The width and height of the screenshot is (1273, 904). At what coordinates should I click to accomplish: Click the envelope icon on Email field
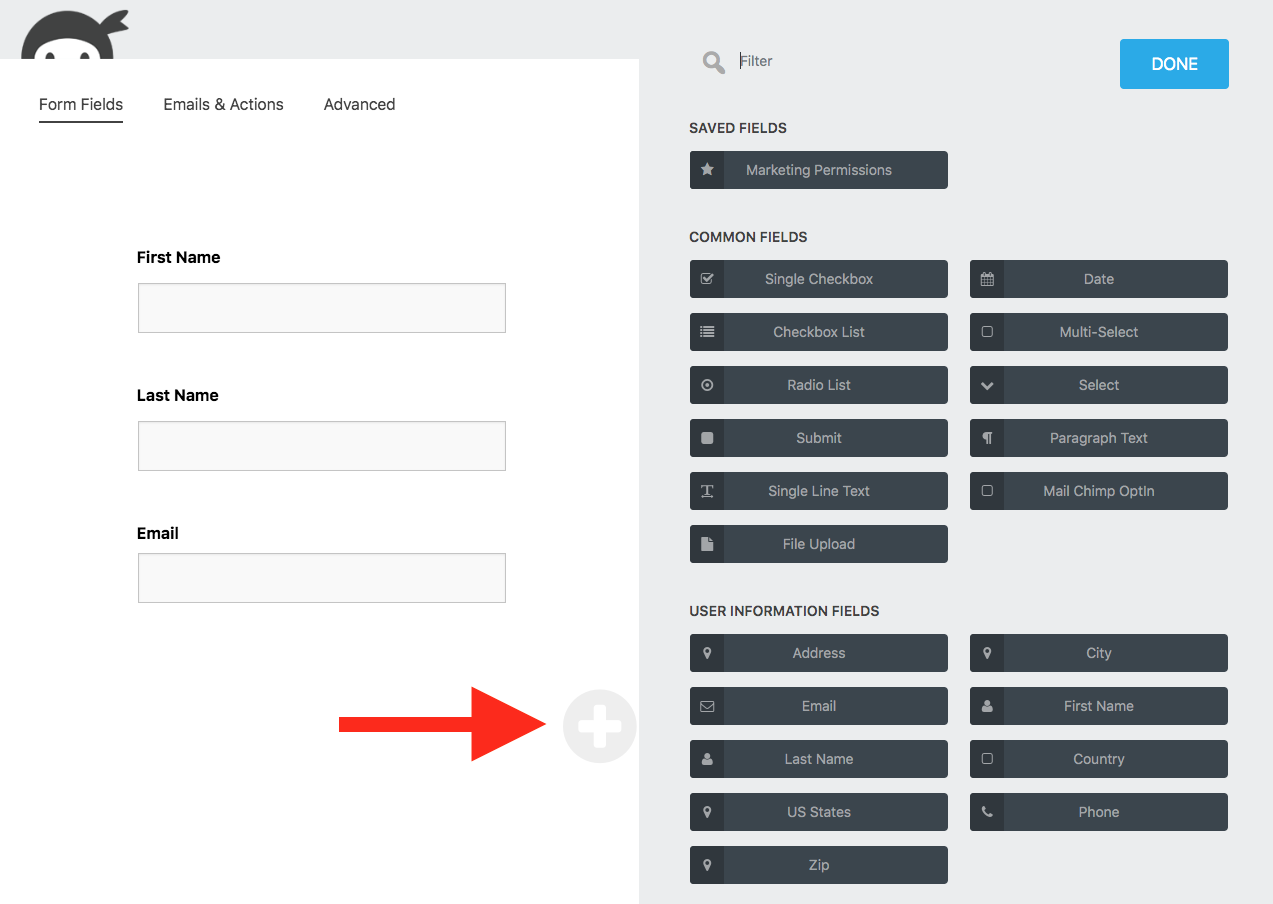[707, 706]
